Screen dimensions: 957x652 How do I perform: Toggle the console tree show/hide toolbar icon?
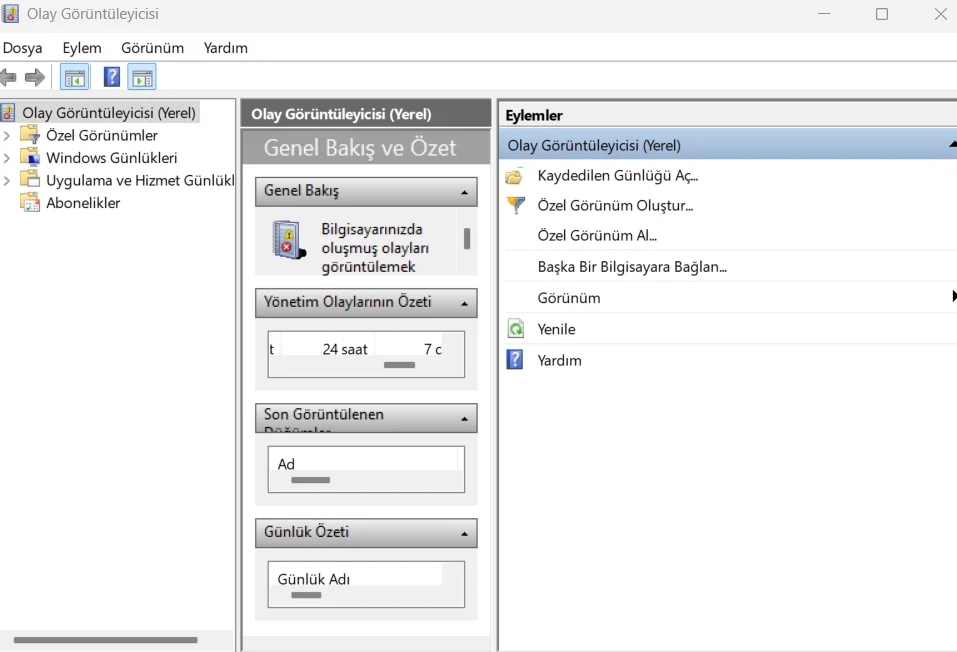tap(74, 78)
